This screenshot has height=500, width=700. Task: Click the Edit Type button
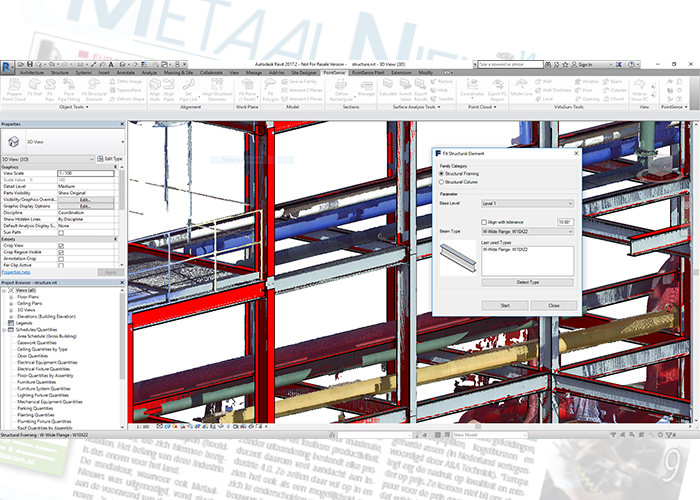point(110,159)
